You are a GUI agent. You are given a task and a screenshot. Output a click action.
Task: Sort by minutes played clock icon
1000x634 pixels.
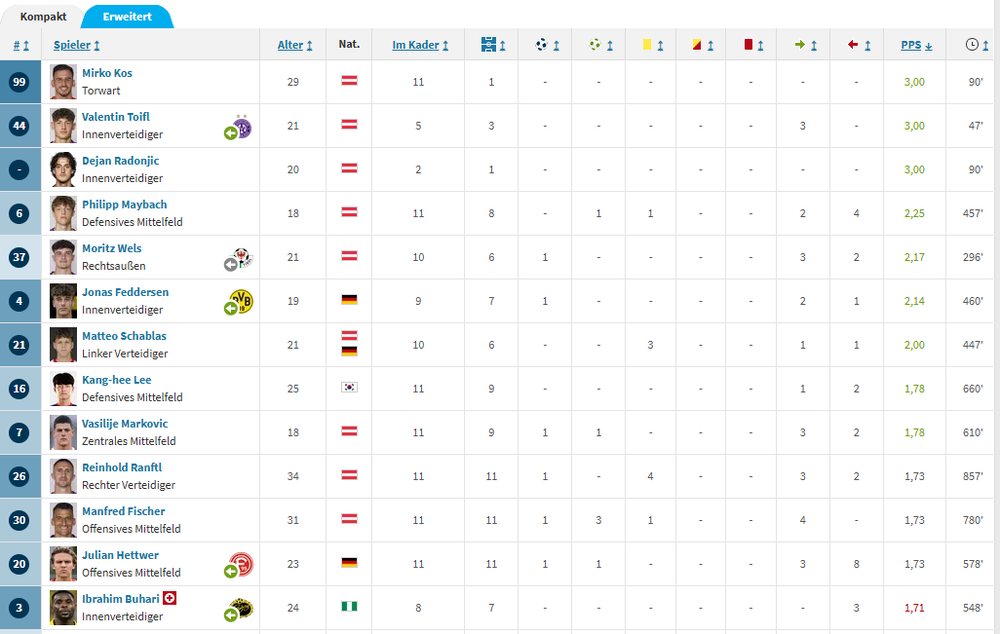(x=976, y=45)
